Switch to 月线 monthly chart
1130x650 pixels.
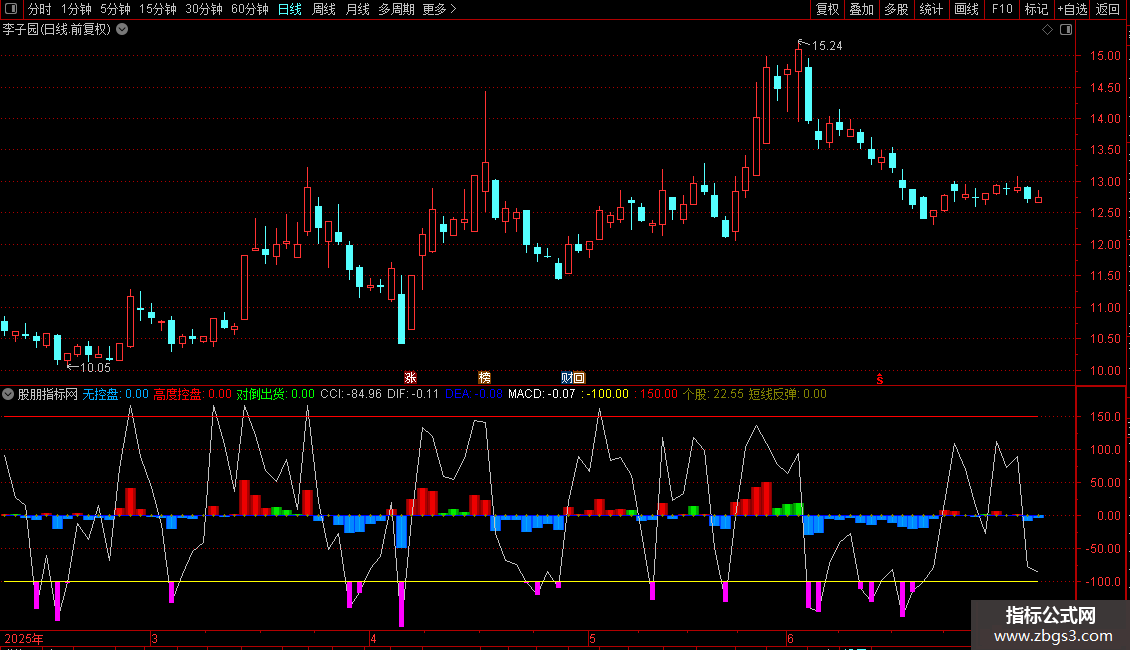coord(357,9)
